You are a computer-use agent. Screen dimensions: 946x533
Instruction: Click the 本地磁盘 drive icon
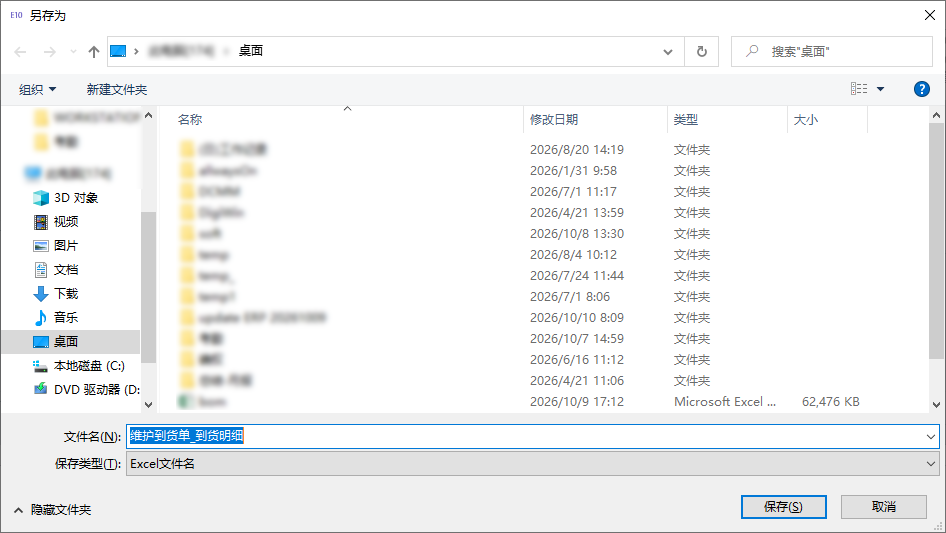point(40,366)
